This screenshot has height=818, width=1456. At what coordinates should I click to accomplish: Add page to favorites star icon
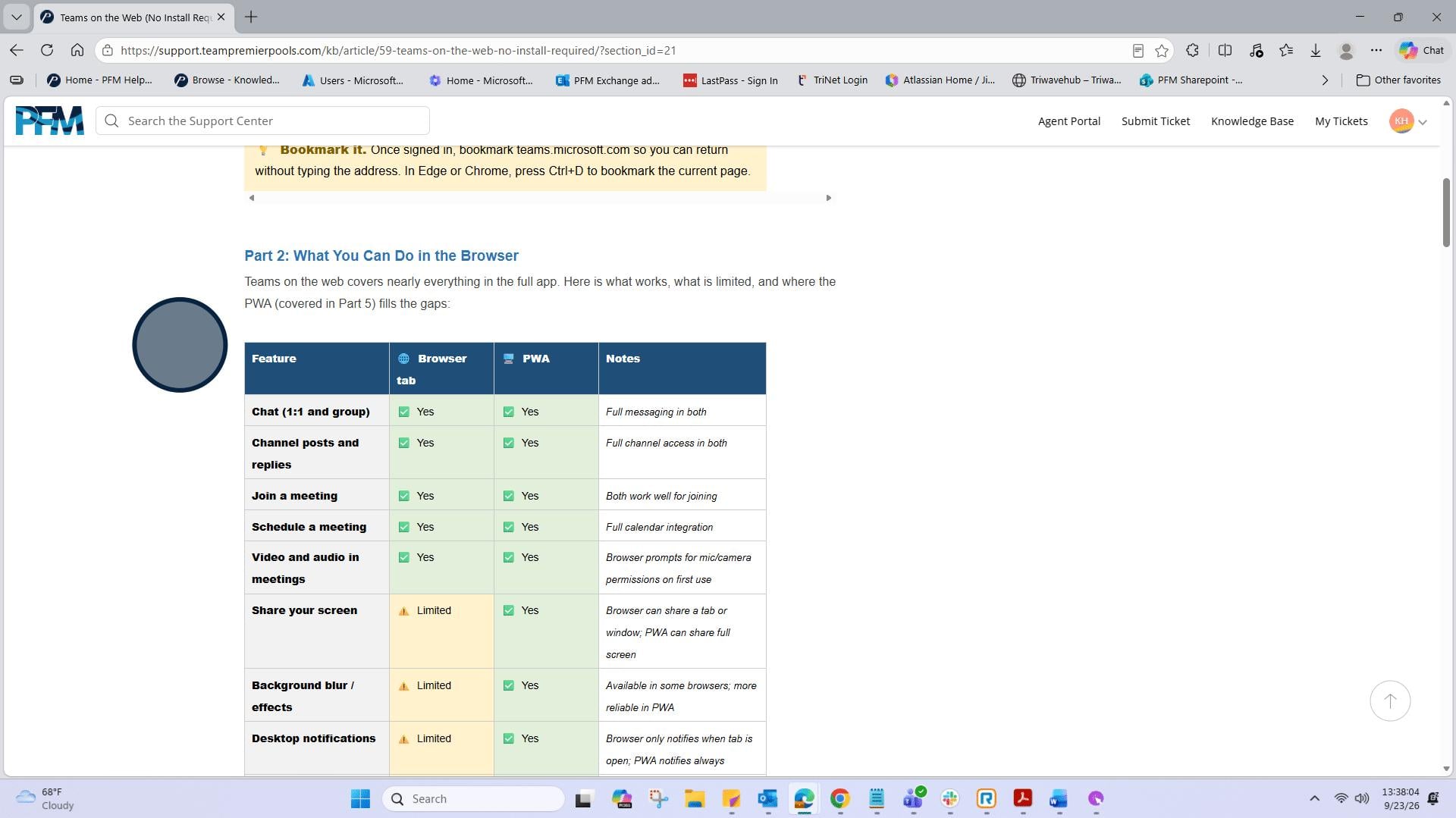[x=1162, y=51]
